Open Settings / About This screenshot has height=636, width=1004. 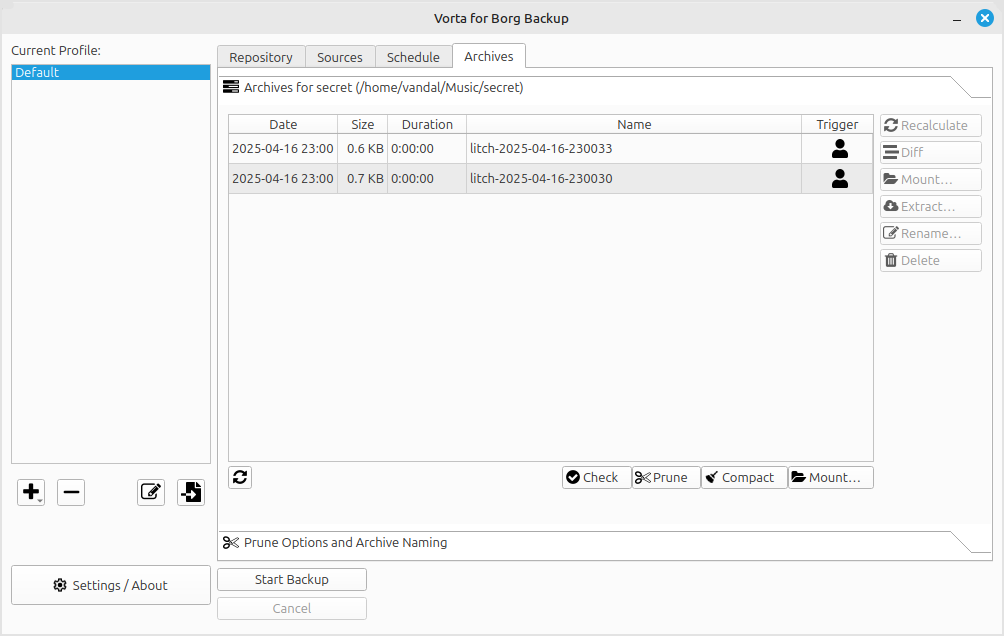(111, 585)
